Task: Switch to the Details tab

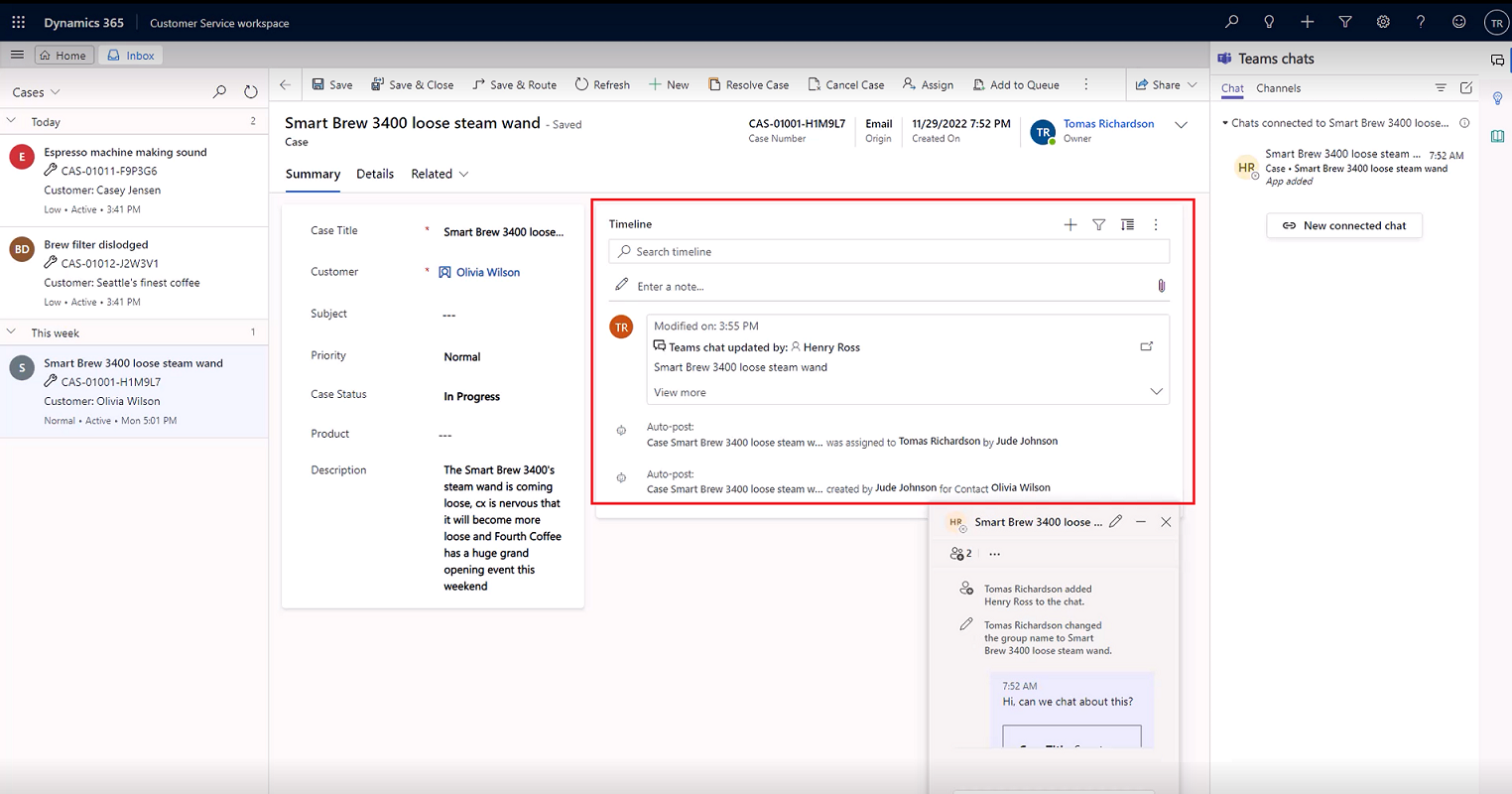Action: point(375,174)
